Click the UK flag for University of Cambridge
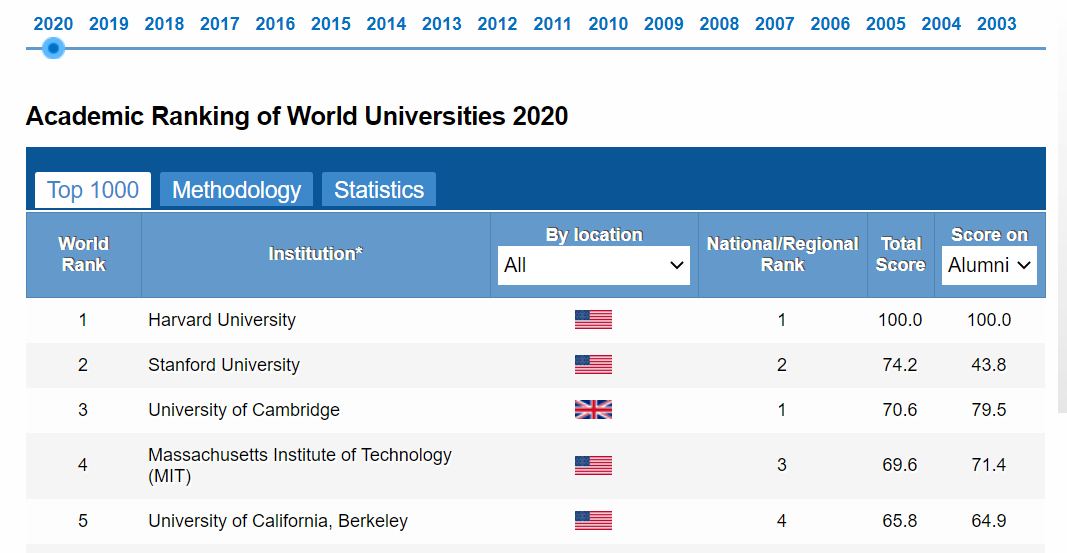Image resolution: width=1067 pixels, height=553 pixels. click(593, 409)
